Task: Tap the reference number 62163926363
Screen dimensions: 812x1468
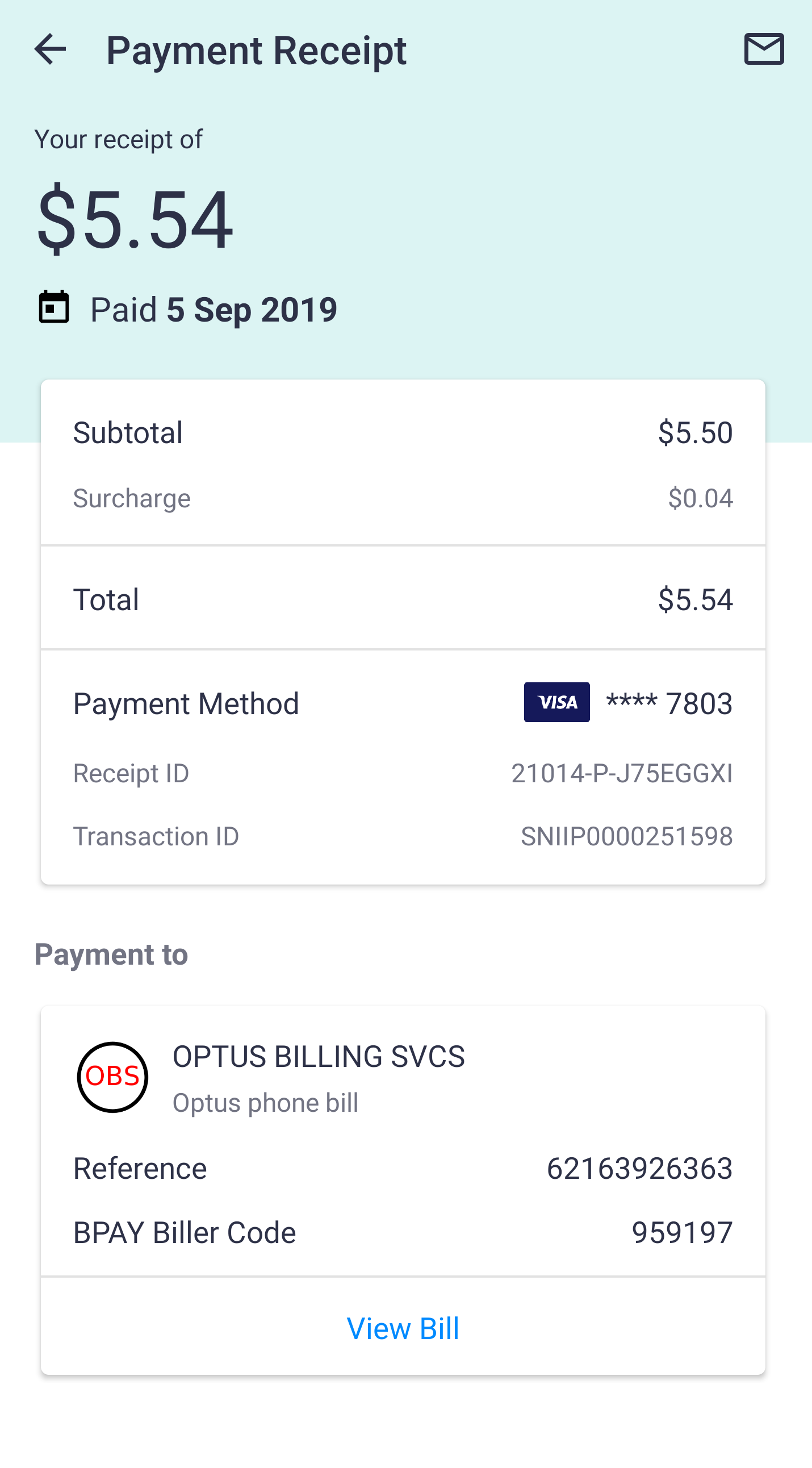Action: [x=639, y=1168]
